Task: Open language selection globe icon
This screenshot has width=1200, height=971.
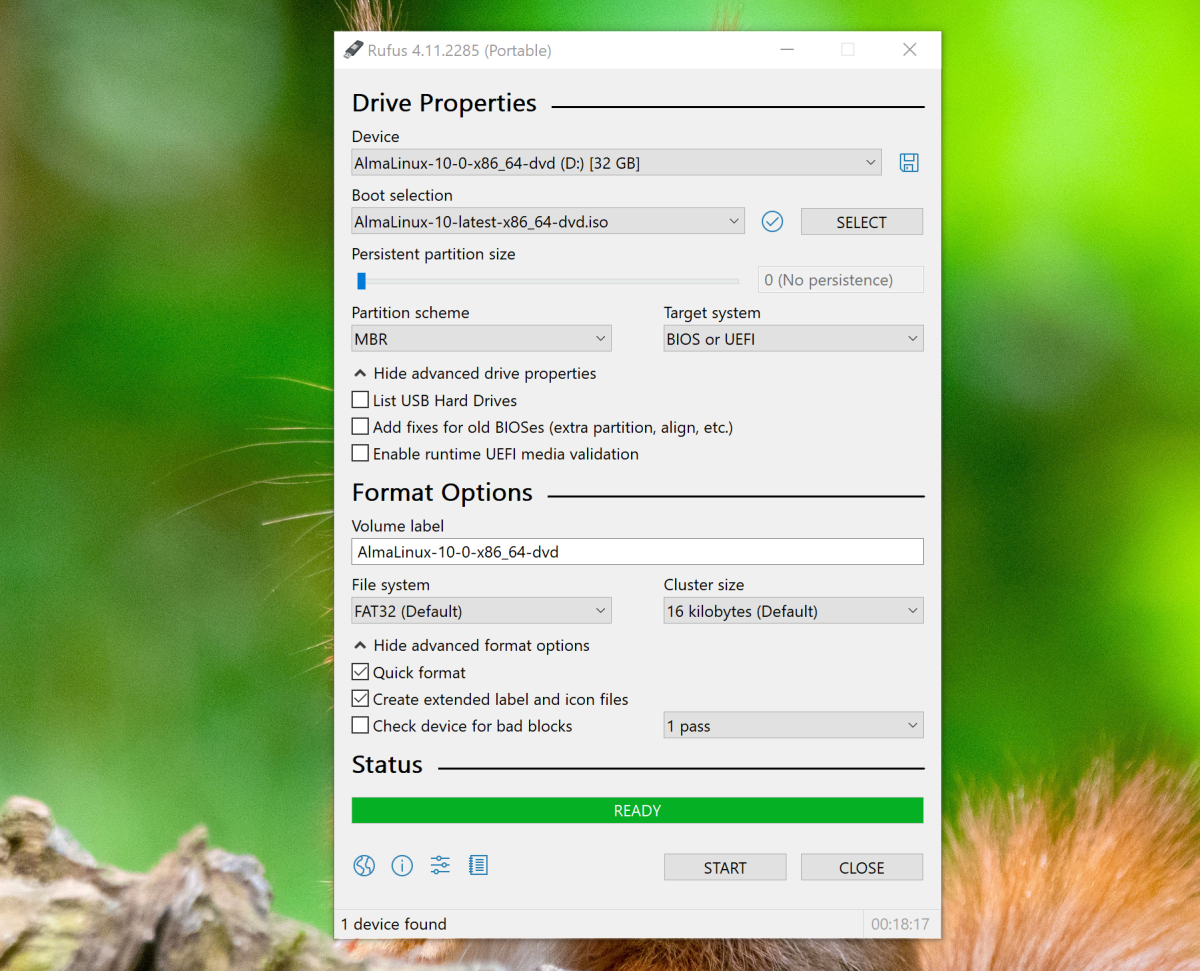Action: pos(364,866)
